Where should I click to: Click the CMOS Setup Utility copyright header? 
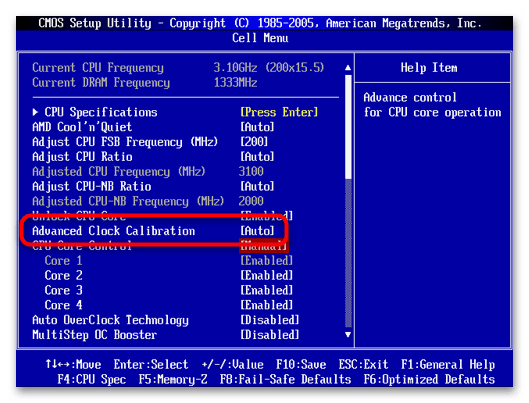pyautogui.click(x=260, y=23)
